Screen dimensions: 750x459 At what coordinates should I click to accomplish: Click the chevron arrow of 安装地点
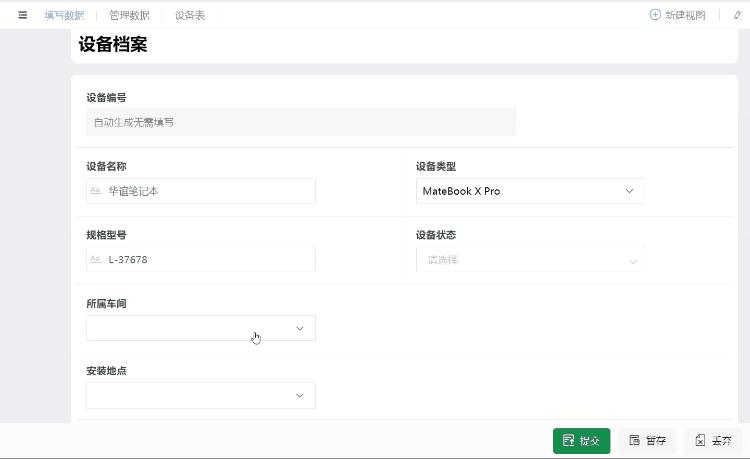(299, 396)
